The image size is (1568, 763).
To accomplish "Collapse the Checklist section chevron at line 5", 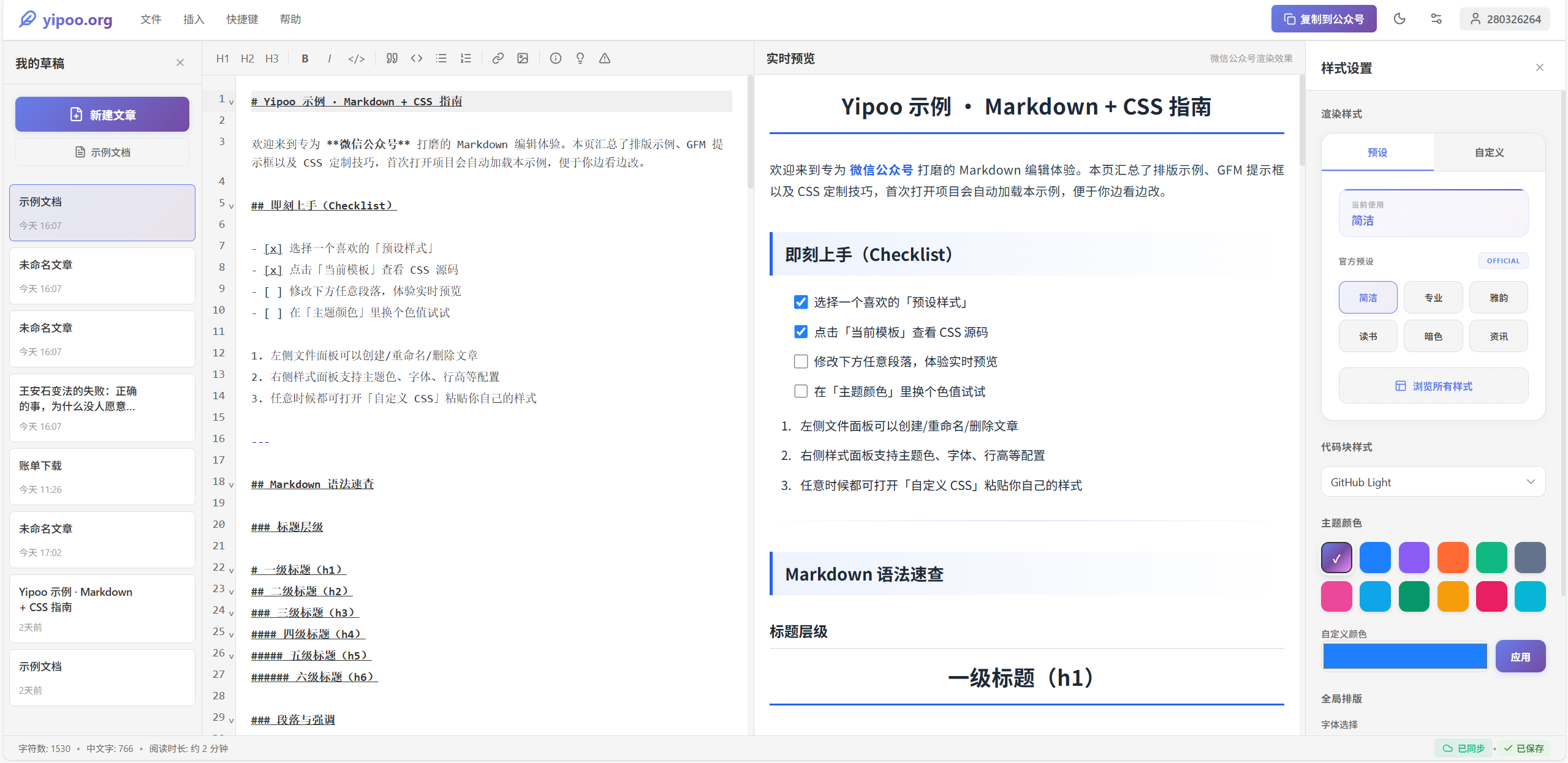I will 230,205.
